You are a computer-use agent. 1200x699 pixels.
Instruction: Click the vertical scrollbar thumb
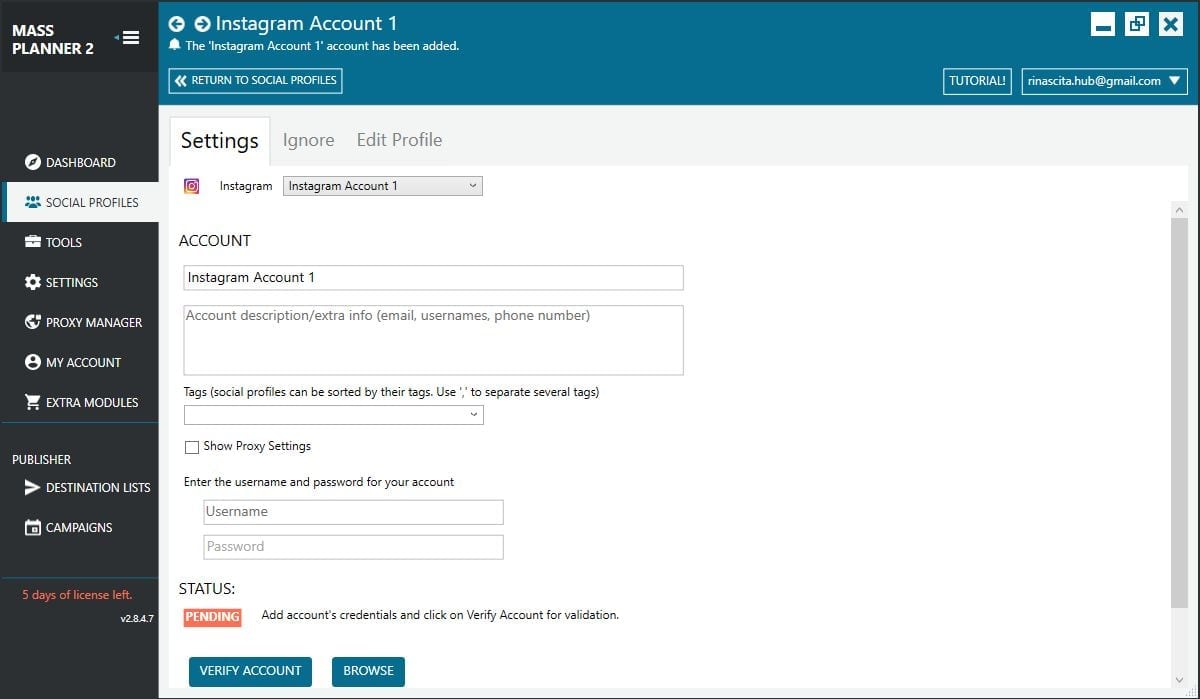(1180, 412)
